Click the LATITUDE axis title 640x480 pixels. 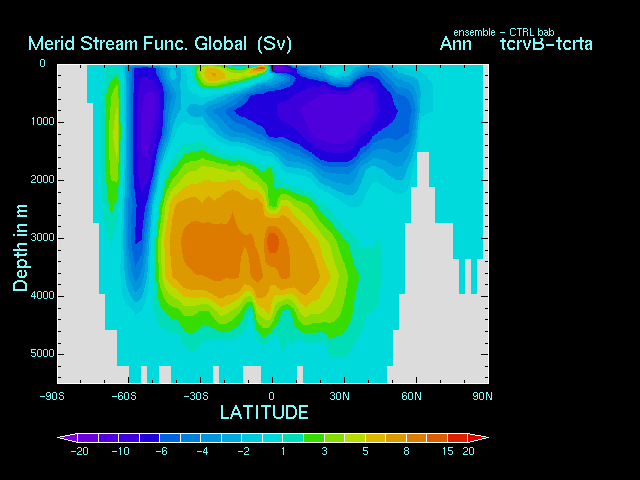click(264, 412)
